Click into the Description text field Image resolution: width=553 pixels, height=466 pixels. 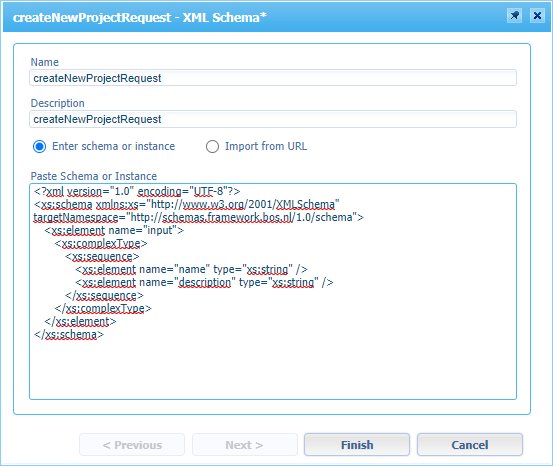(x=273, y=119)
